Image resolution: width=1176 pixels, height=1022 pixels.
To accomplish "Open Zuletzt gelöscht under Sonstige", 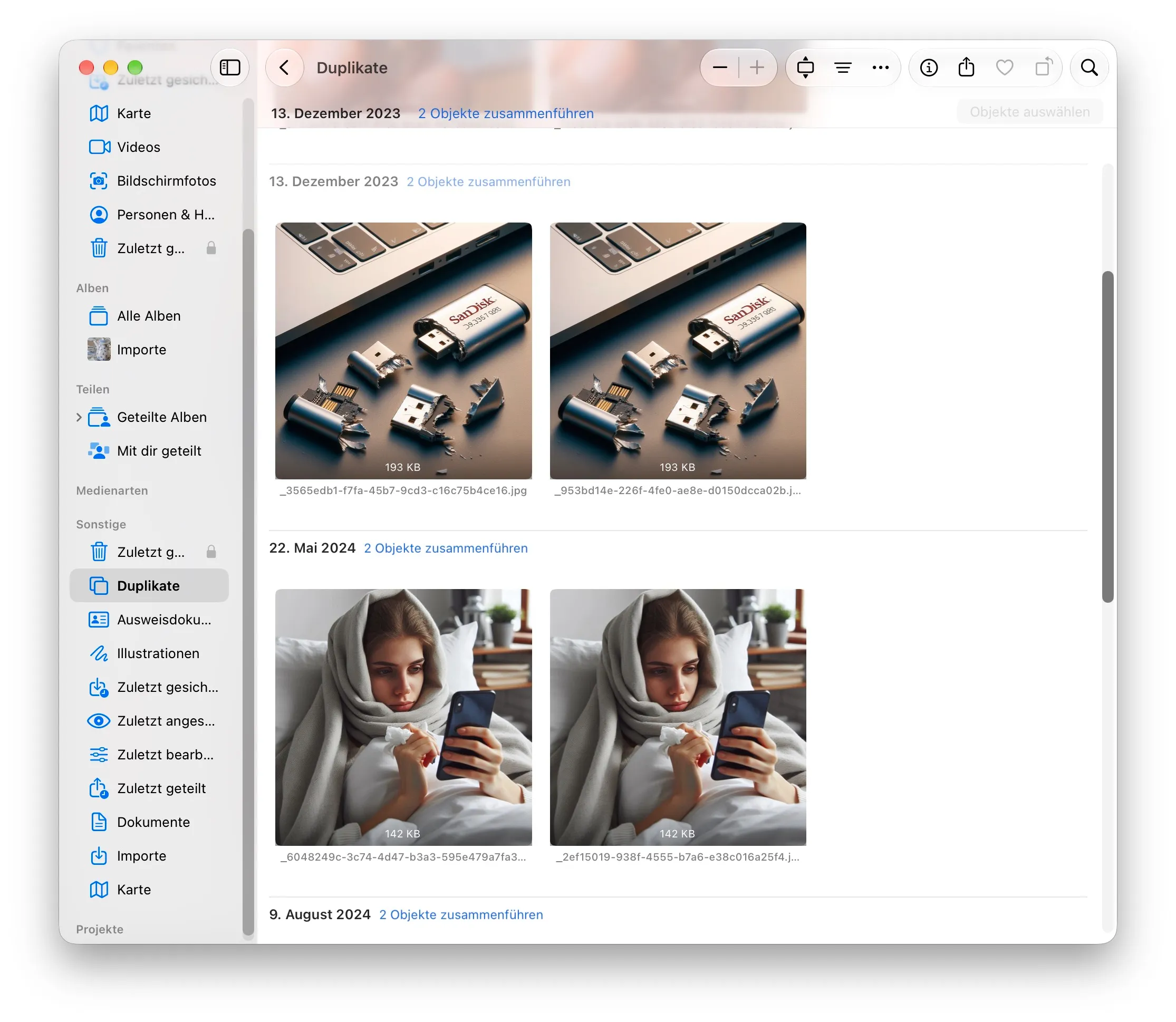I will point(149,552).
